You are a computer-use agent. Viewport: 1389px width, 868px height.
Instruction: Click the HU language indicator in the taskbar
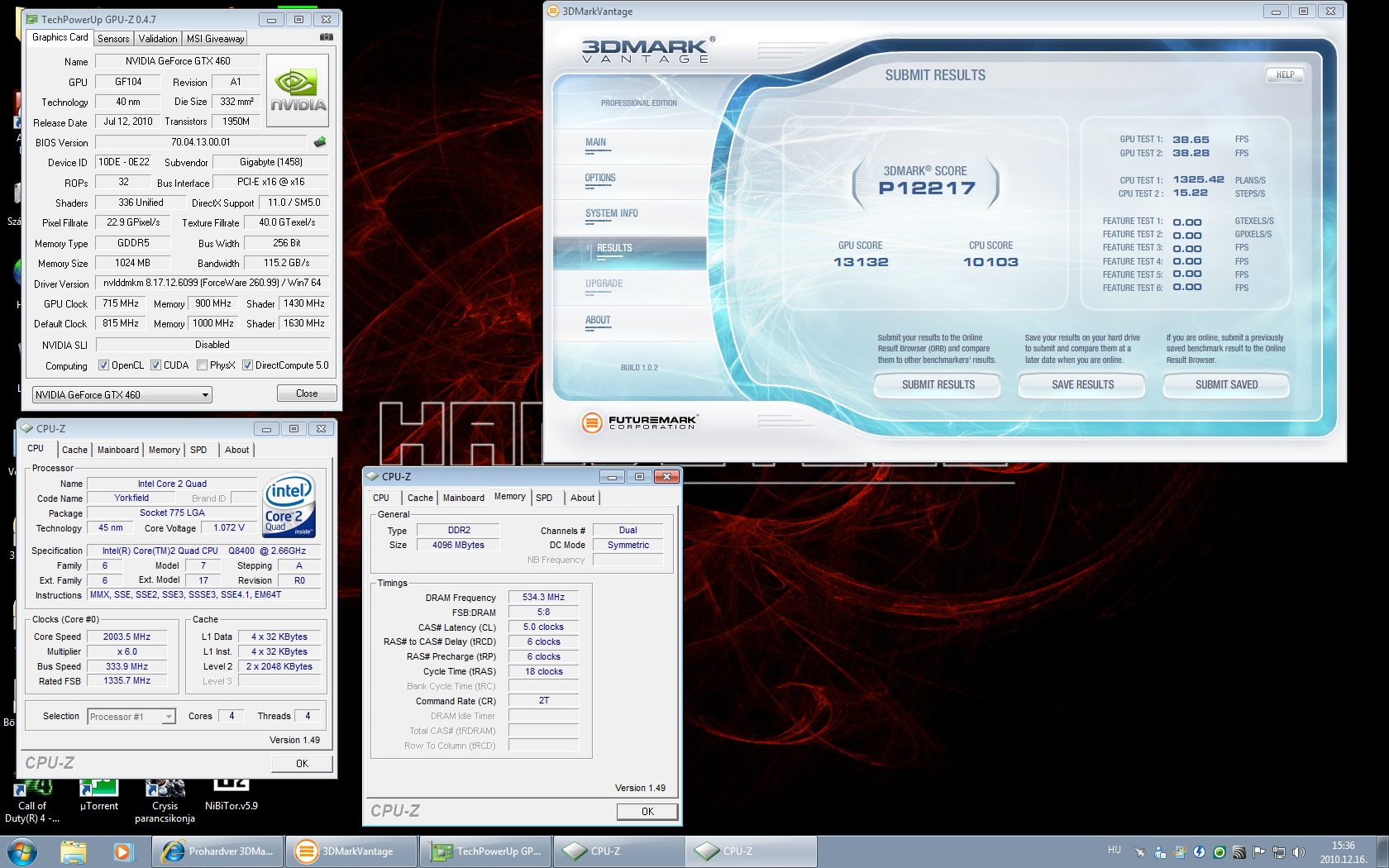(x=1115, y=850)
